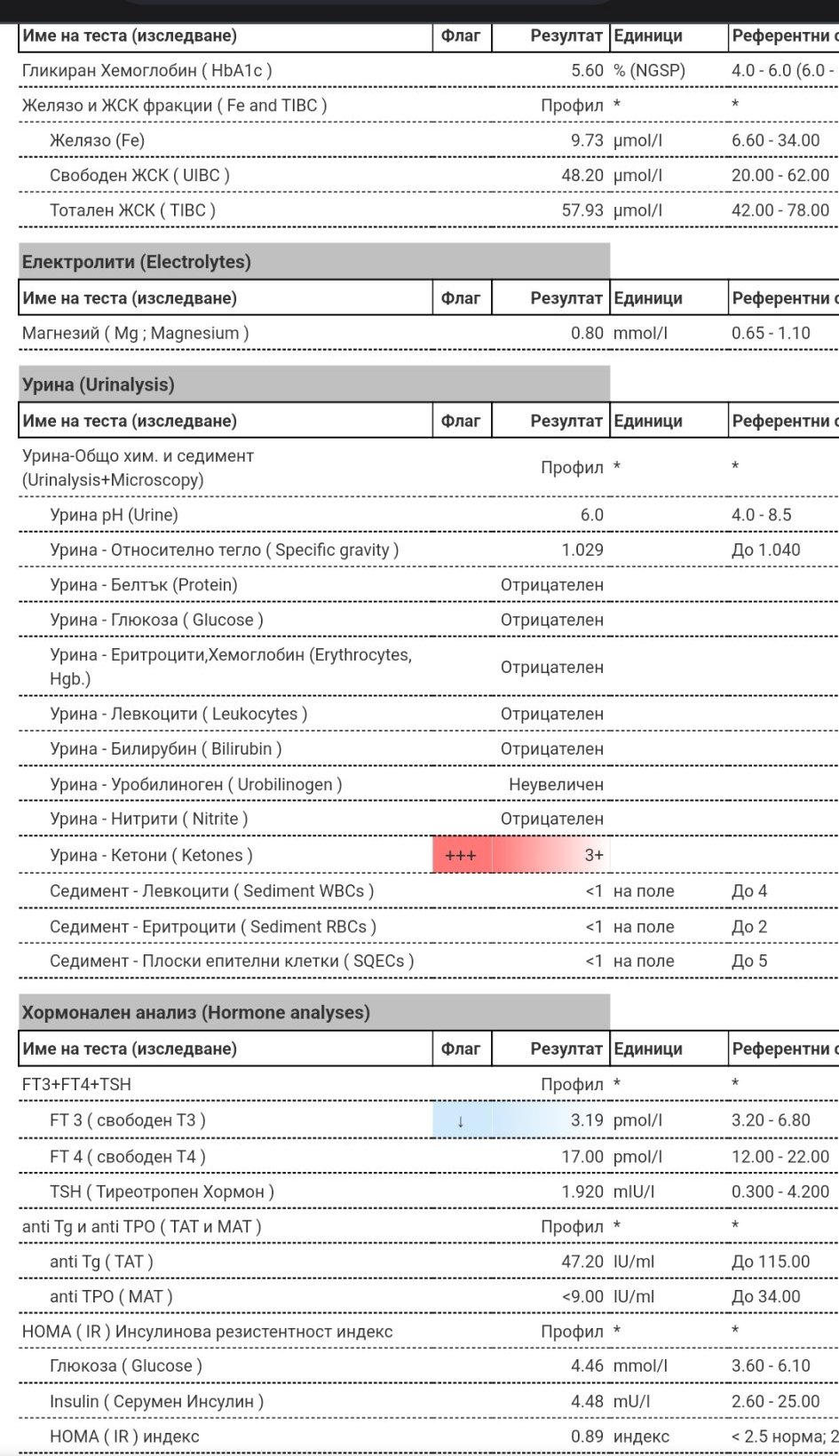
Task: Click the Insulin (Серумен Инсулин) row label
Action: (156, 1401)
